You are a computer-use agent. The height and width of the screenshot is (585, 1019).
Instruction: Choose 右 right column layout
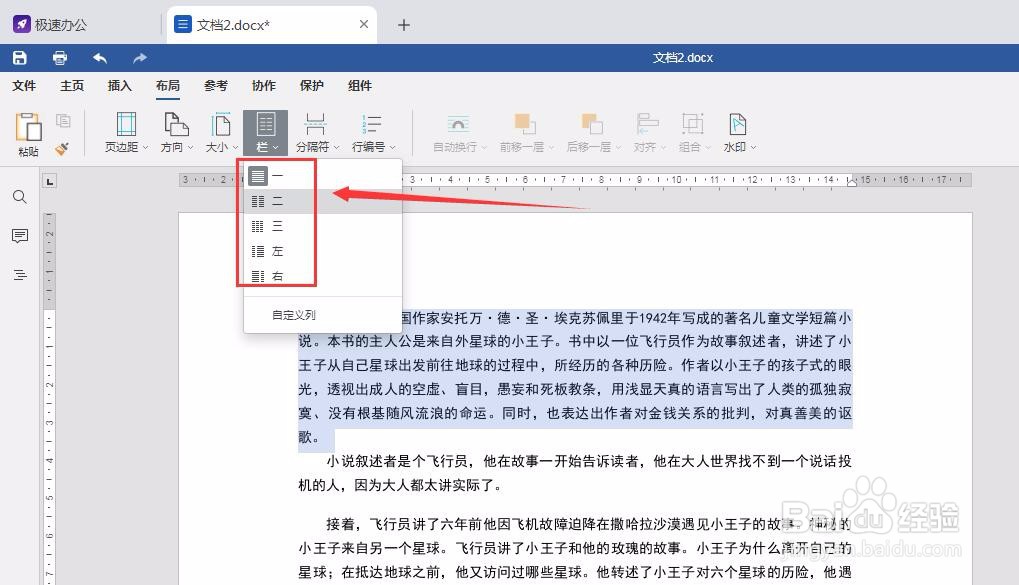click(323, 276)
